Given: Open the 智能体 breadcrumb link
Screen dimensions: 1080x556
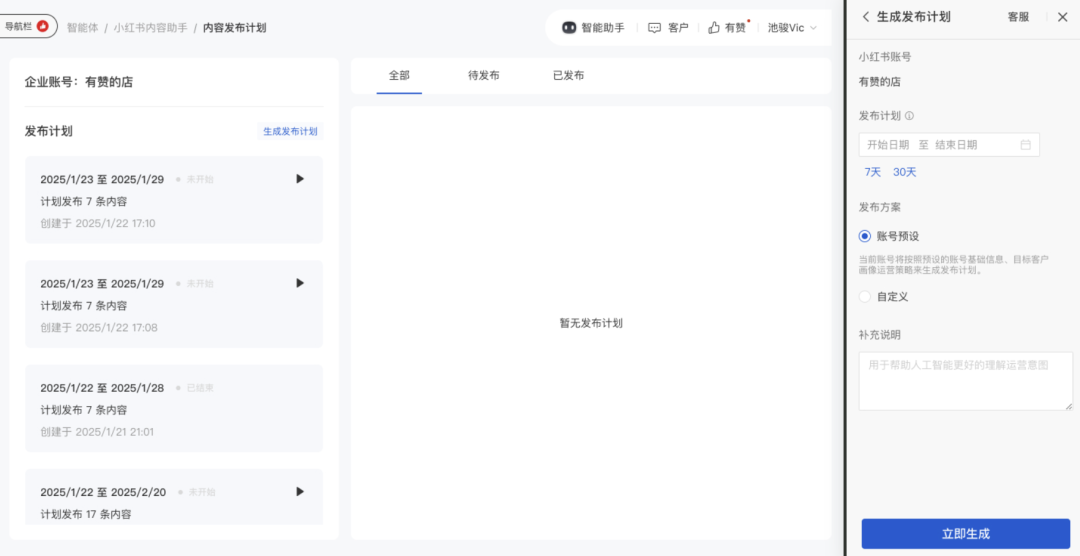Looking at the screenshot, I should pyautogui.click(x=82, y=28).
